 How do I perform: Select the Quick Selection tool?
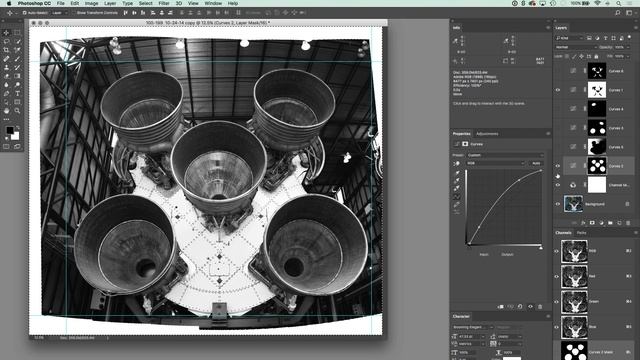click(x=17, y=41)
